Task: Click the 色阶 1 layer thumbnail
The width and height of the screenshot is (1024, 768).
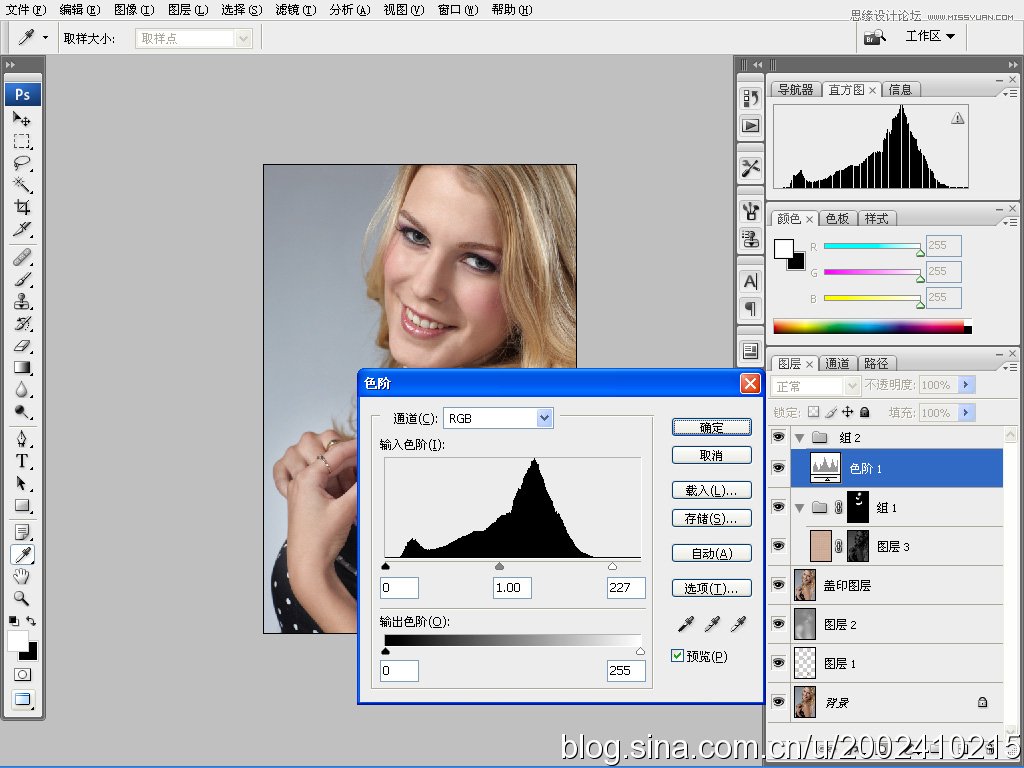Action: (825, 468)
